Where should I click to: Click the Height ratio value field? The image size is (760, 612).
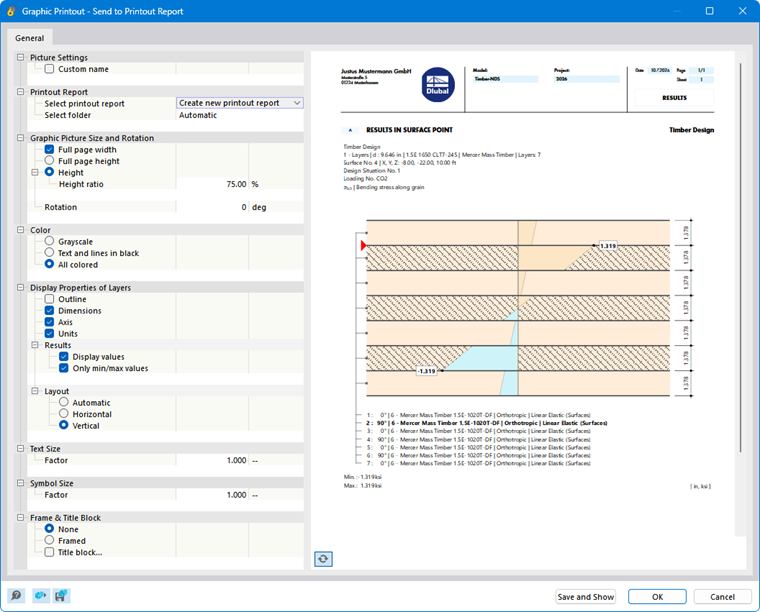coord(212,184)
